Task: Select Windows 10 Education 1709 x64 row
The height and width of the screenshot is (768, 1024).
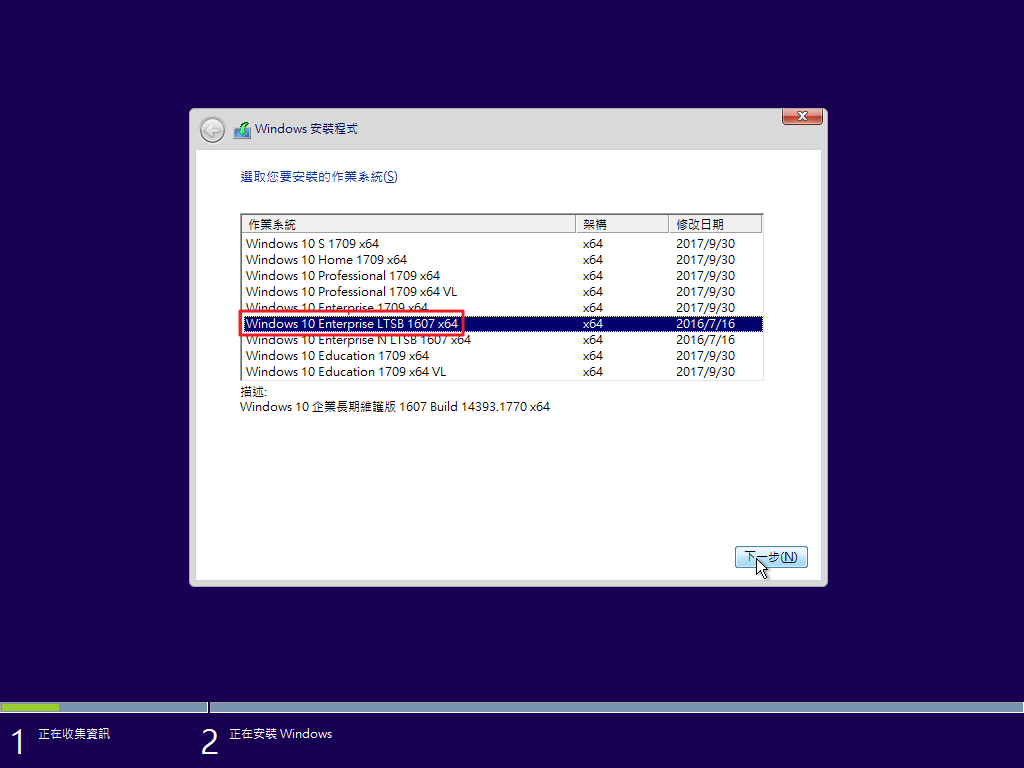Action: click(502, 355)
